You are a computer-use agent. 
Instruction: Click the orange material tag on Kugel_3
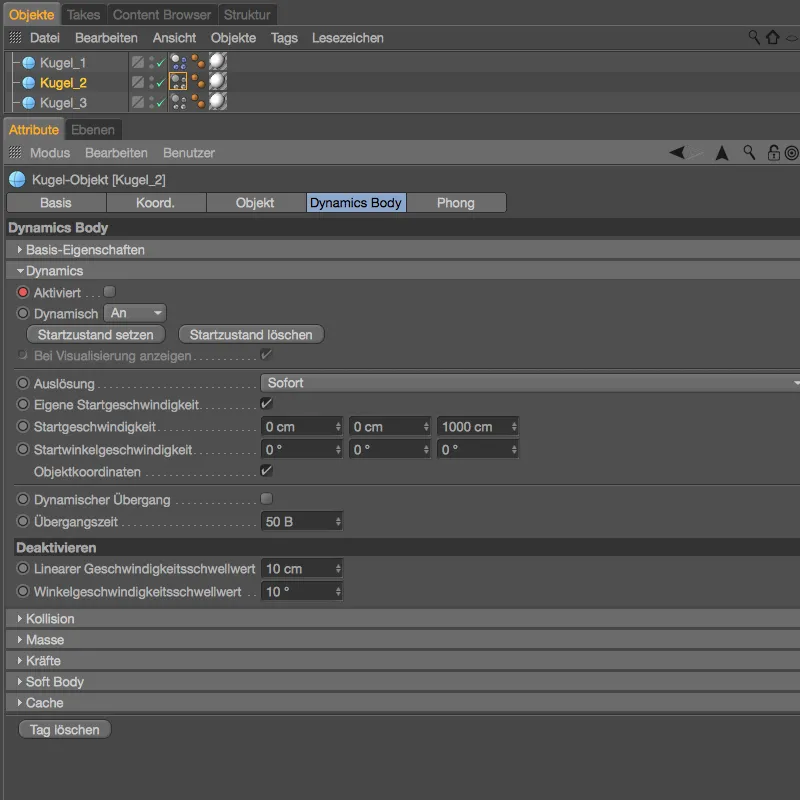(199, 103)
